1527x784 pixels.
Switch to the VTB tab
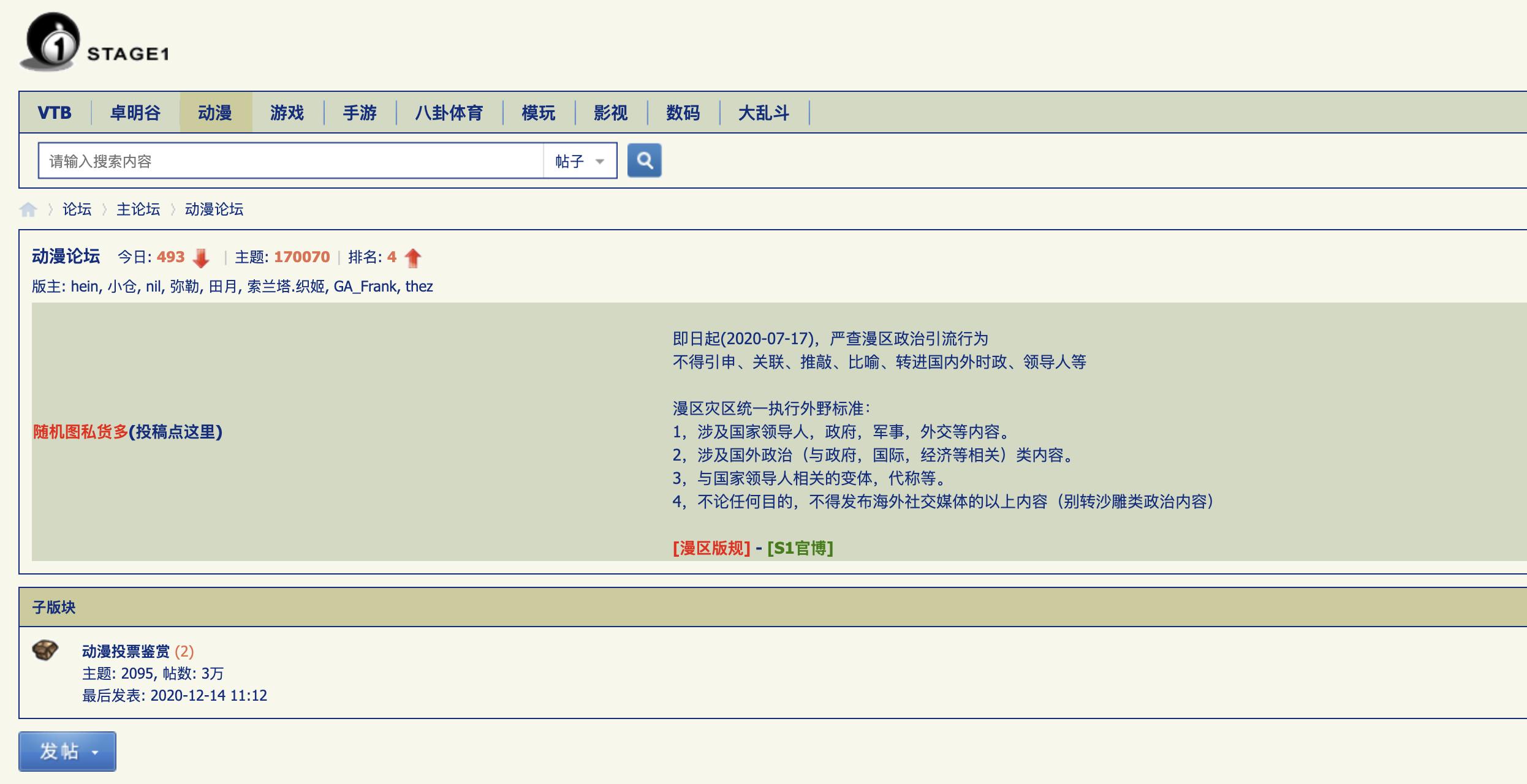55,113
